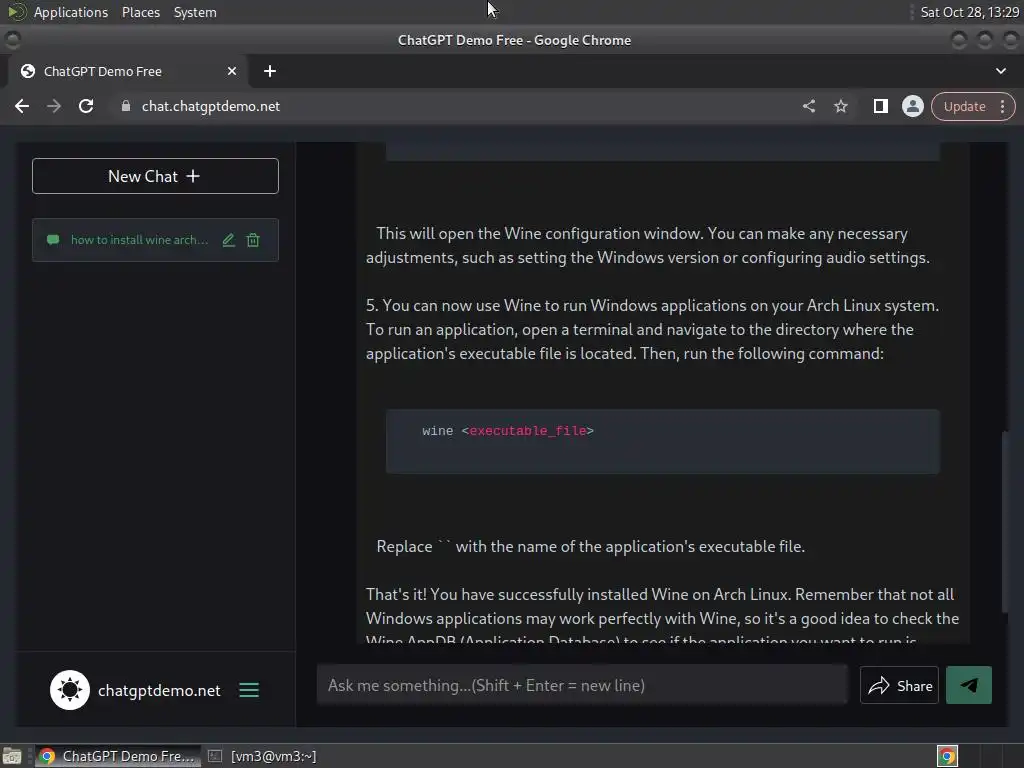Open the System menu
1024x768 pixels.
[195, 12]
